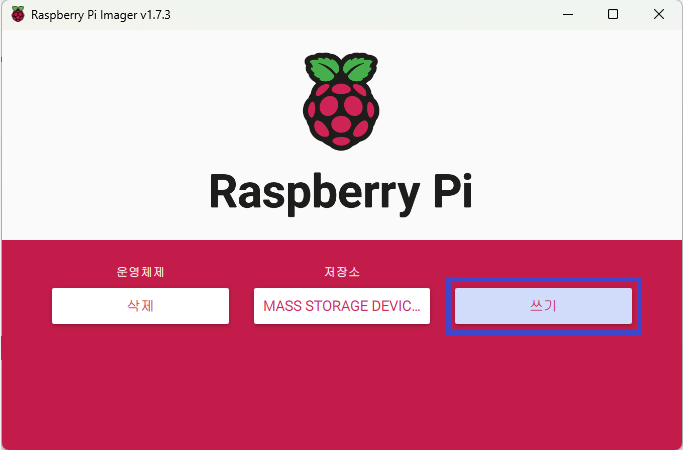Click the 운영체제 label
This screenshot has width=683, height=450.
click(140, 272)
